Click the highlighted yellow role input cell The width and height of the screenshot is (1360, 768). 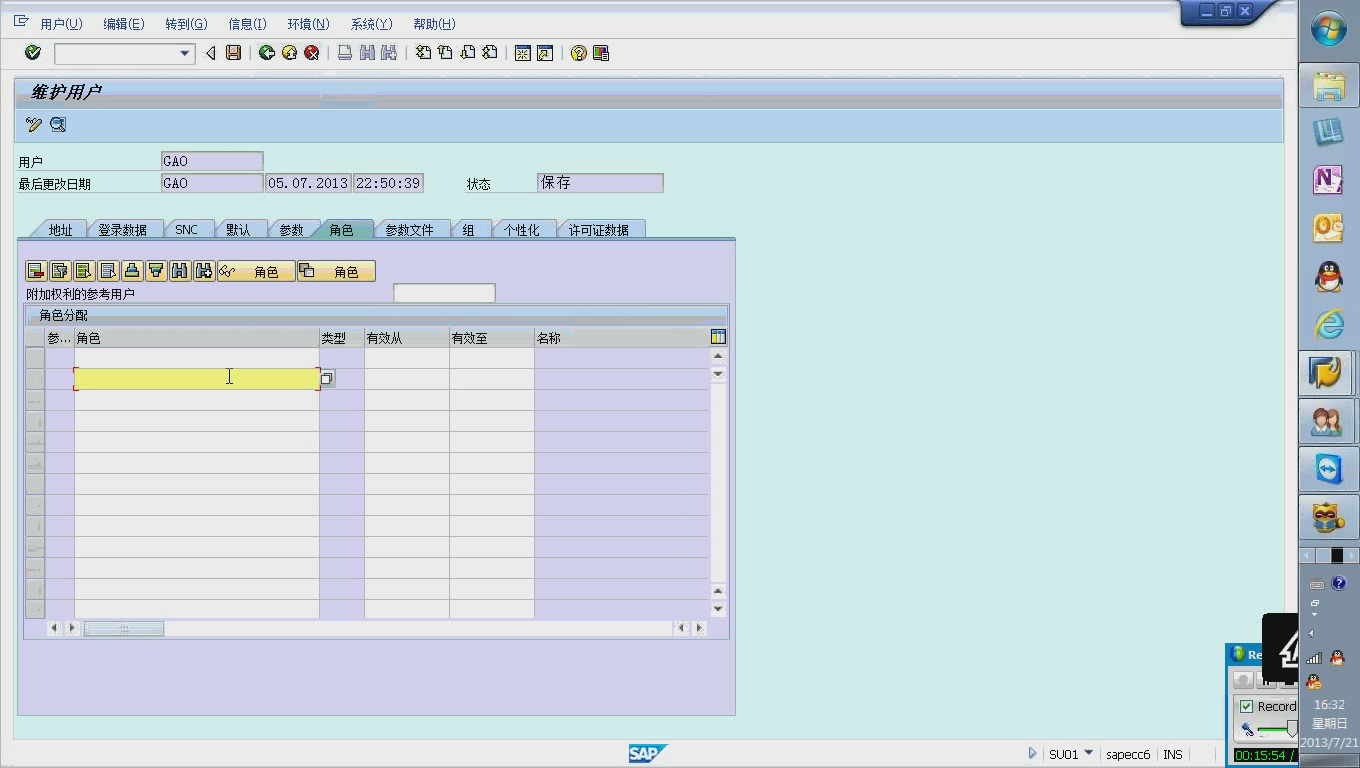tap(197, 378)
